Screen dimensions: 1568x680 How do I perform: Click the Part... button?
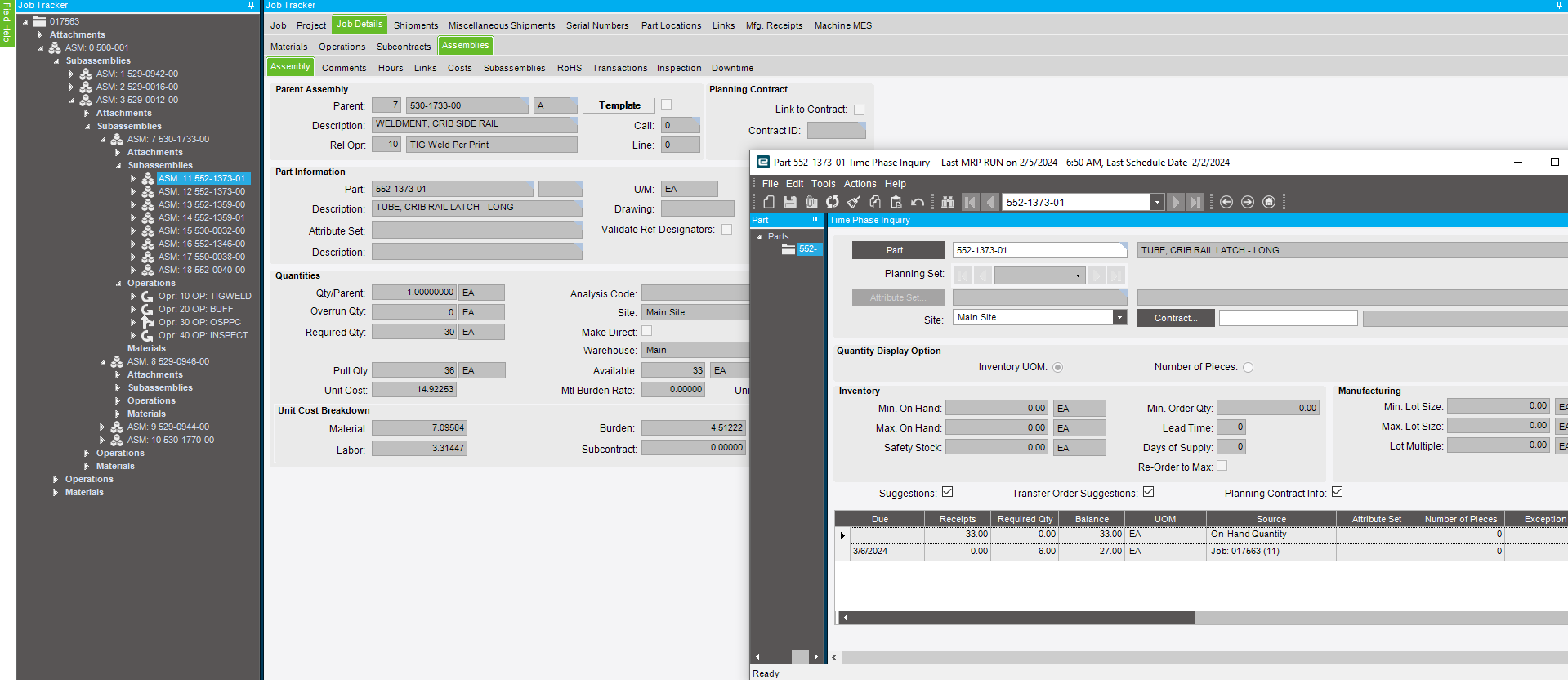pyautogui.click(x=897, y=250)
